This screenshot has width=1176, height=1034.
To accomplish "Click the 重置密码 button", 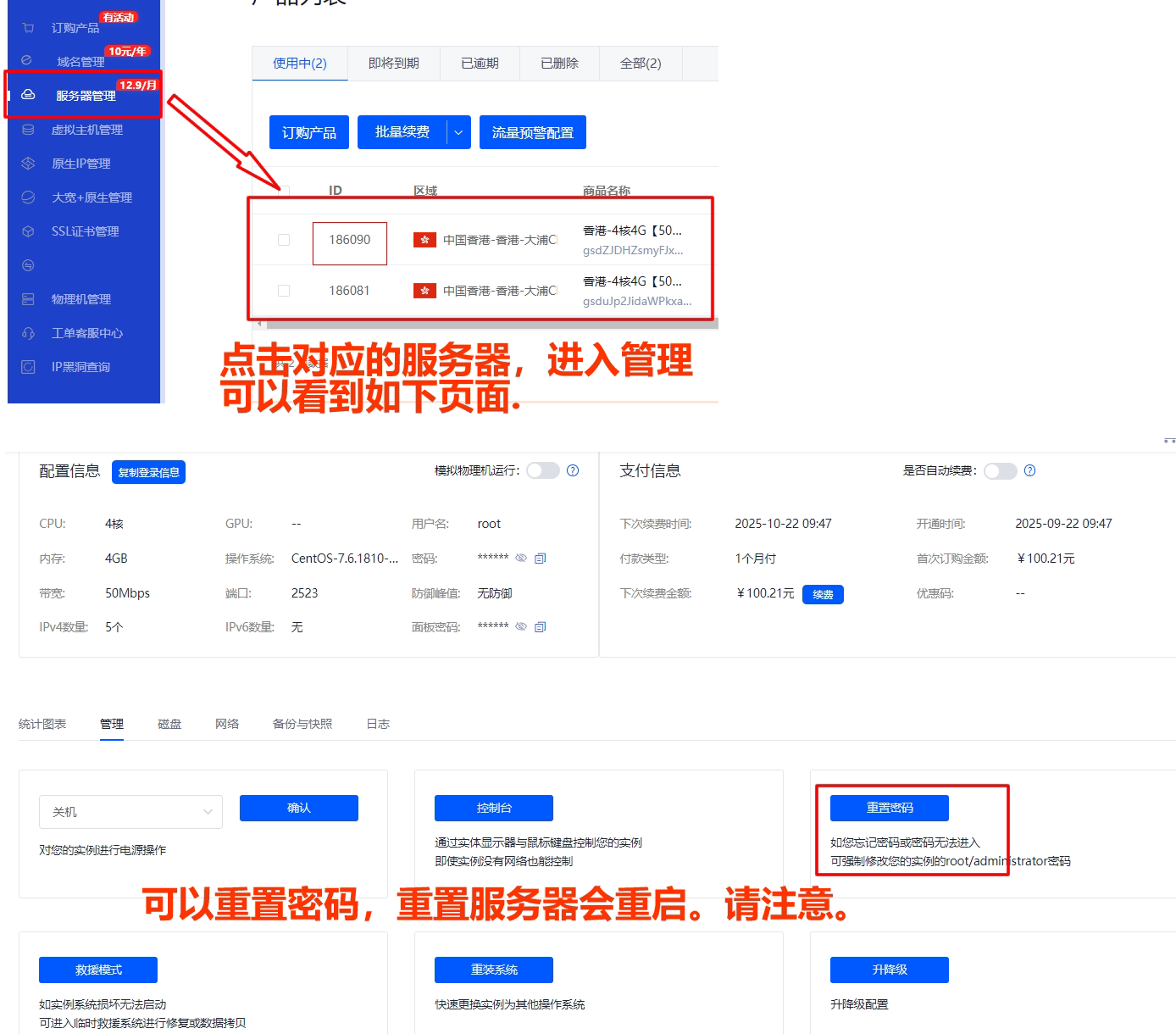I will pyautogui.click(x=890, y=808).
